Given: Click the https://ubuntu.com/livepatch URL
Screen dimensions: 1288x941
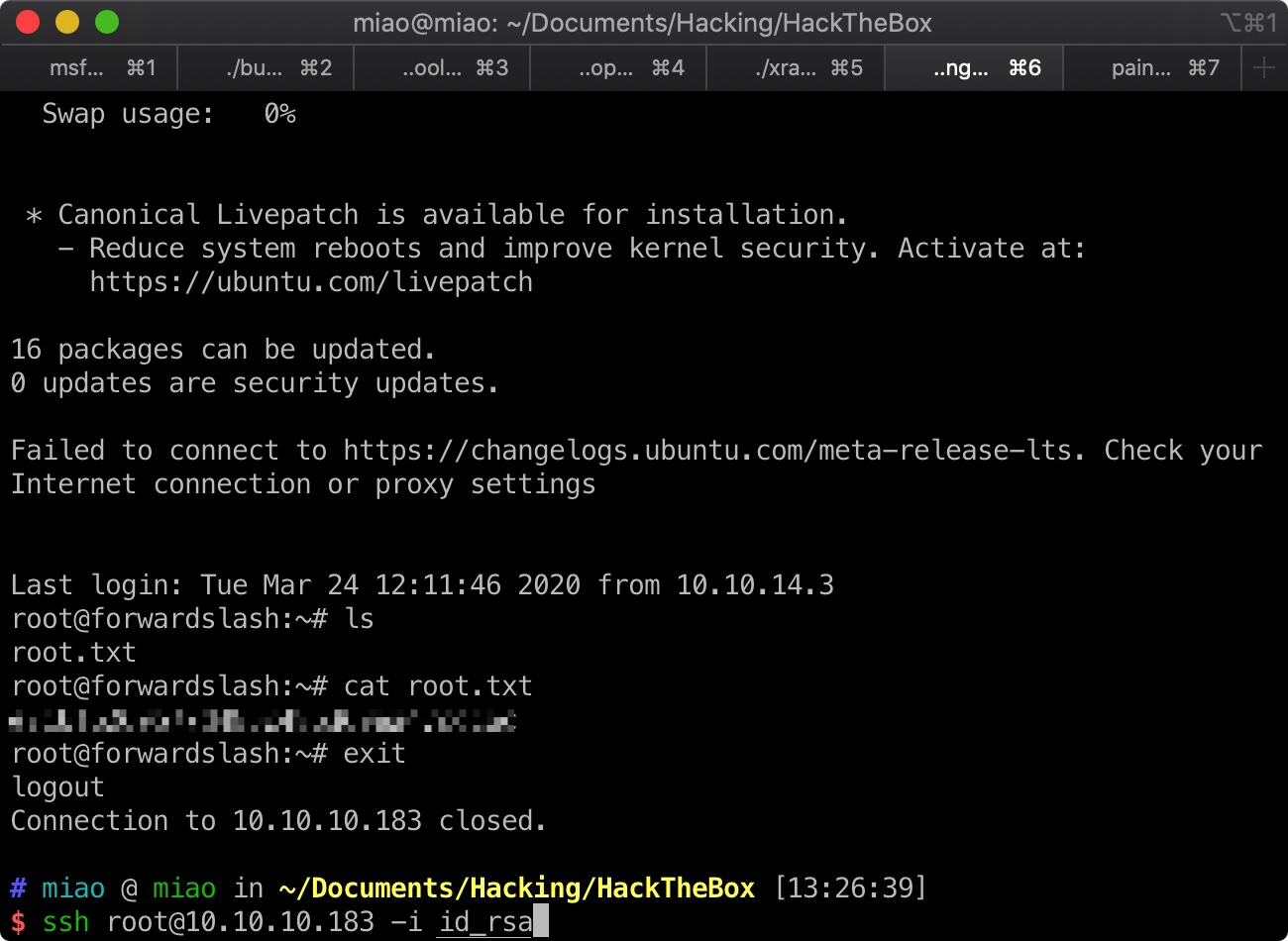Looking at the screenshot, I should [x=311, y=282].
